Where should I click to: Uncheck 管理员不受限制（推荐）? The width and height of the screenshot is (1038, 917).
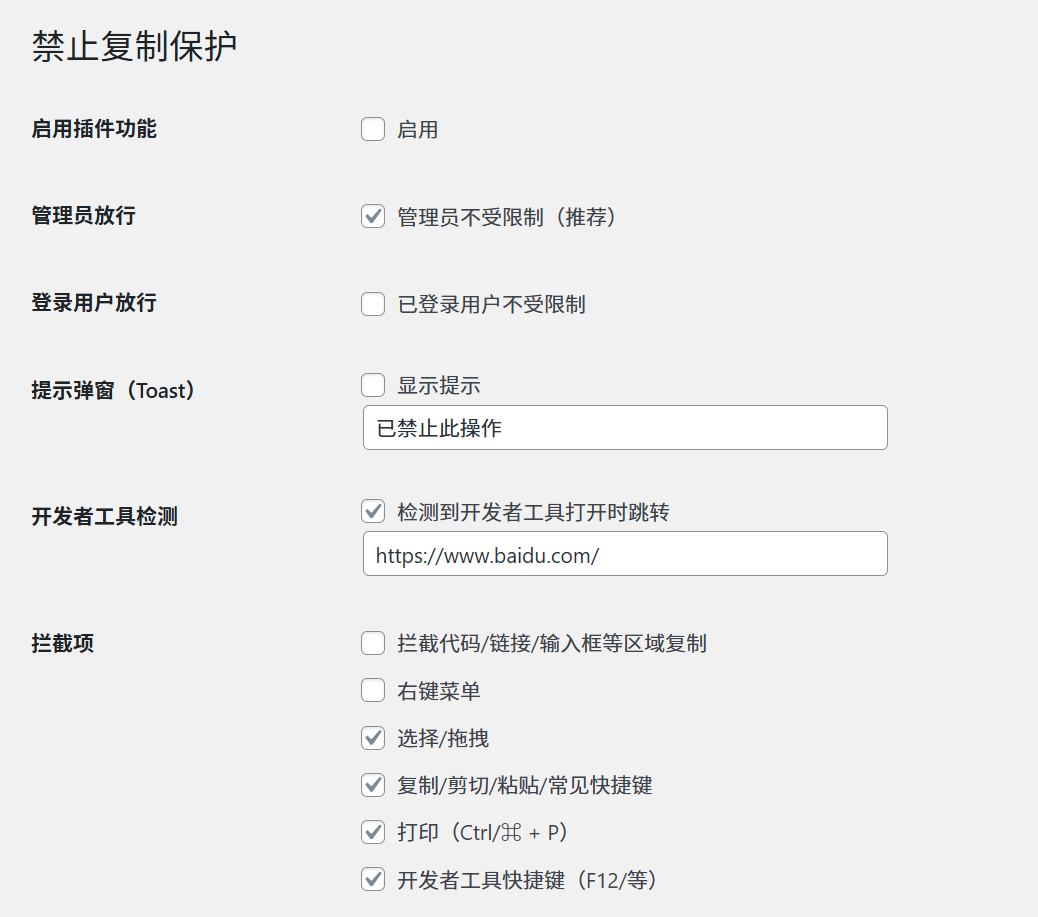pos(372,216)
